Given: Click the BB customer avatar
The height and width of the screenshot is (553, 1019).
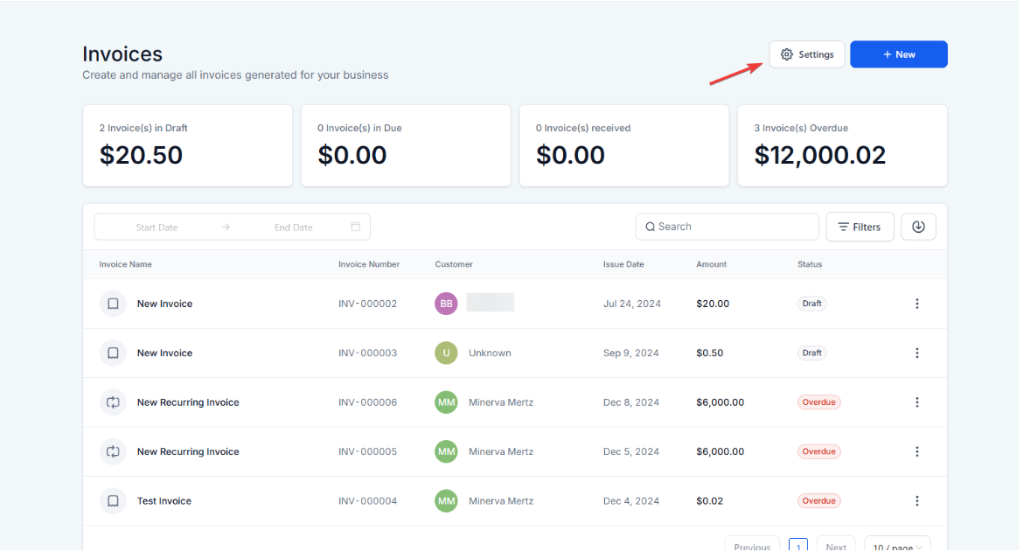Looking at the screenshot, I should (x=446, y=304).
